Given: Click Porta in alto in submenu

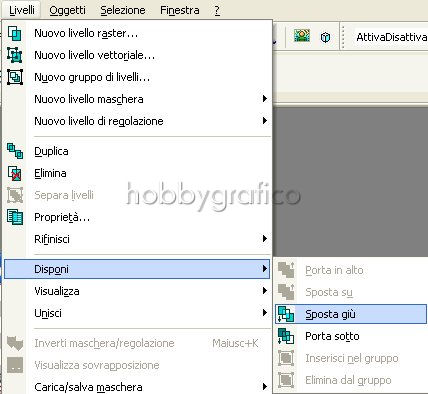Looking at the screenshot, I should coord(351,270).
